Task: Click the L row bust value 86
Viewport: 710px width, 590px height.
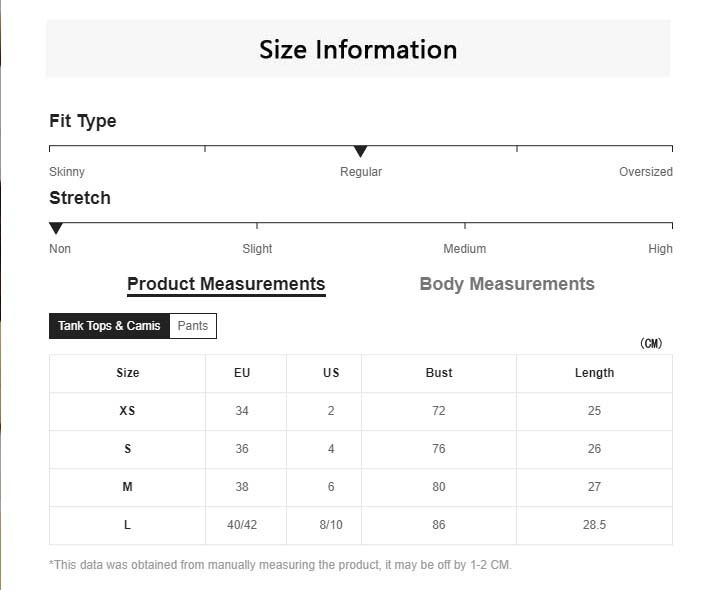Action: [439, 525]
